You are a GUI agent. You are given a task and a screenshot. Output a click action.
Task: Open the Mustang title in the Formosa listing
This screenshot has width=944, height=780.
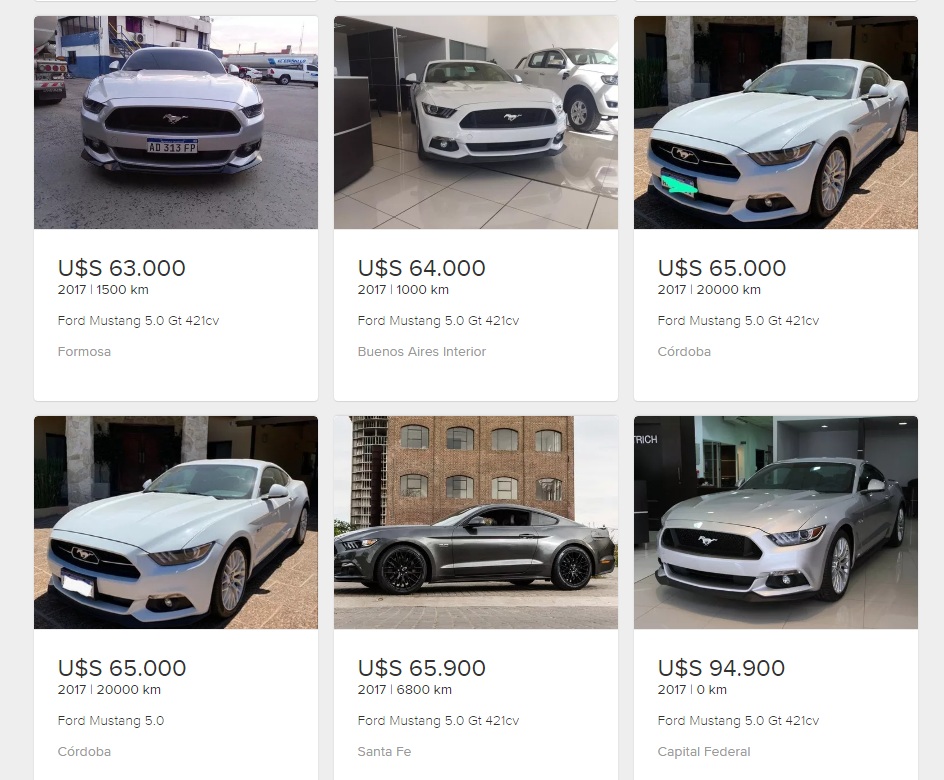(x=138, y=321)
